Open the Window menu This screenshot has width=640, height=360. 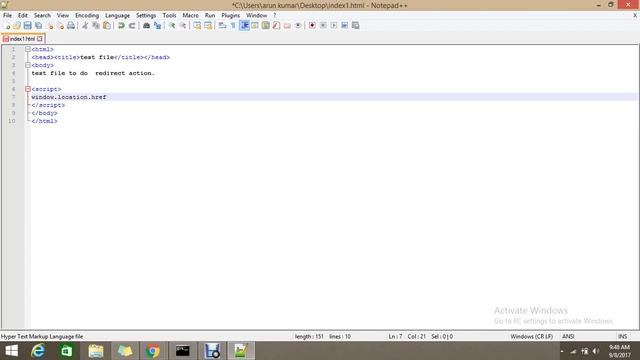(256, 16)
